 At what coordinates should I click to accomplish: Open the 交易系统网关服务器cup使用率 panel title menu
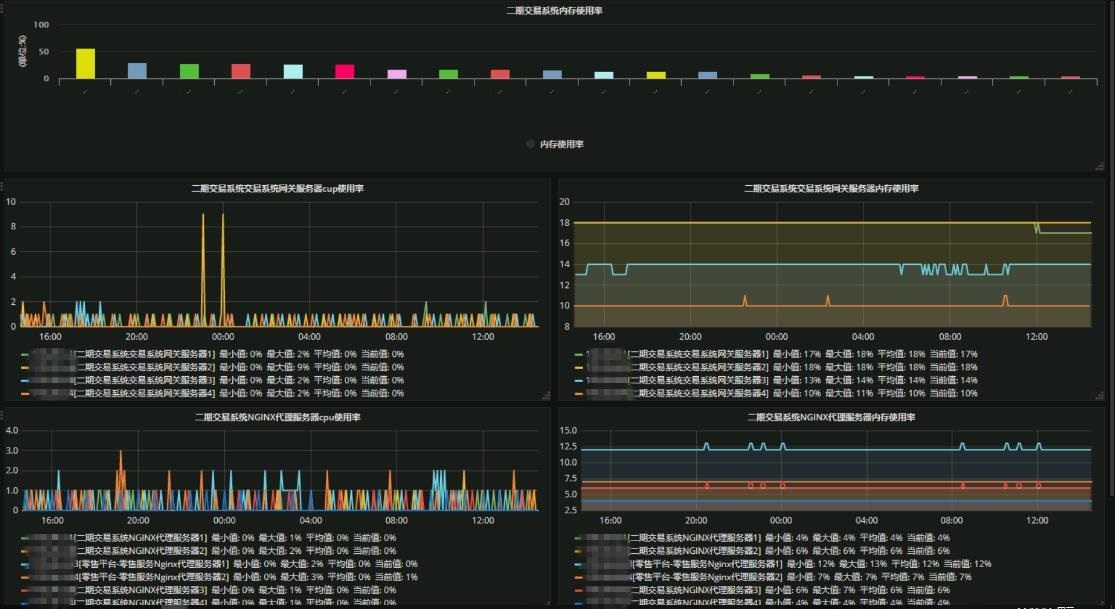pos(278,188)
